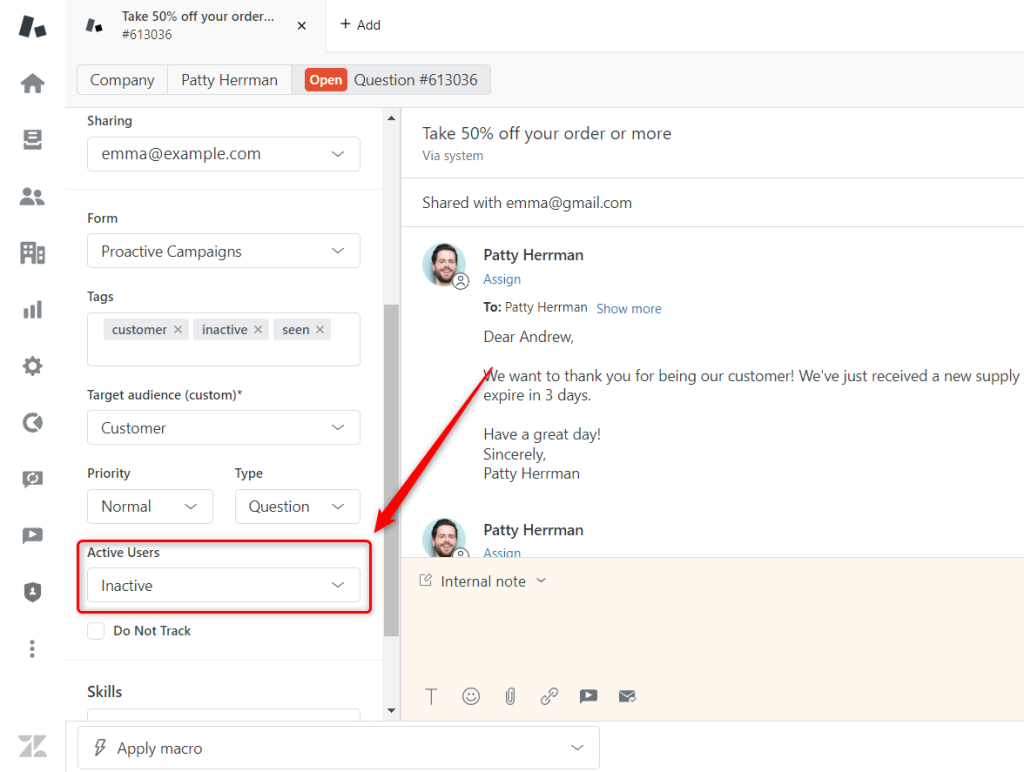
Task: Switch to the Company tab
Action: pos(121,79)
